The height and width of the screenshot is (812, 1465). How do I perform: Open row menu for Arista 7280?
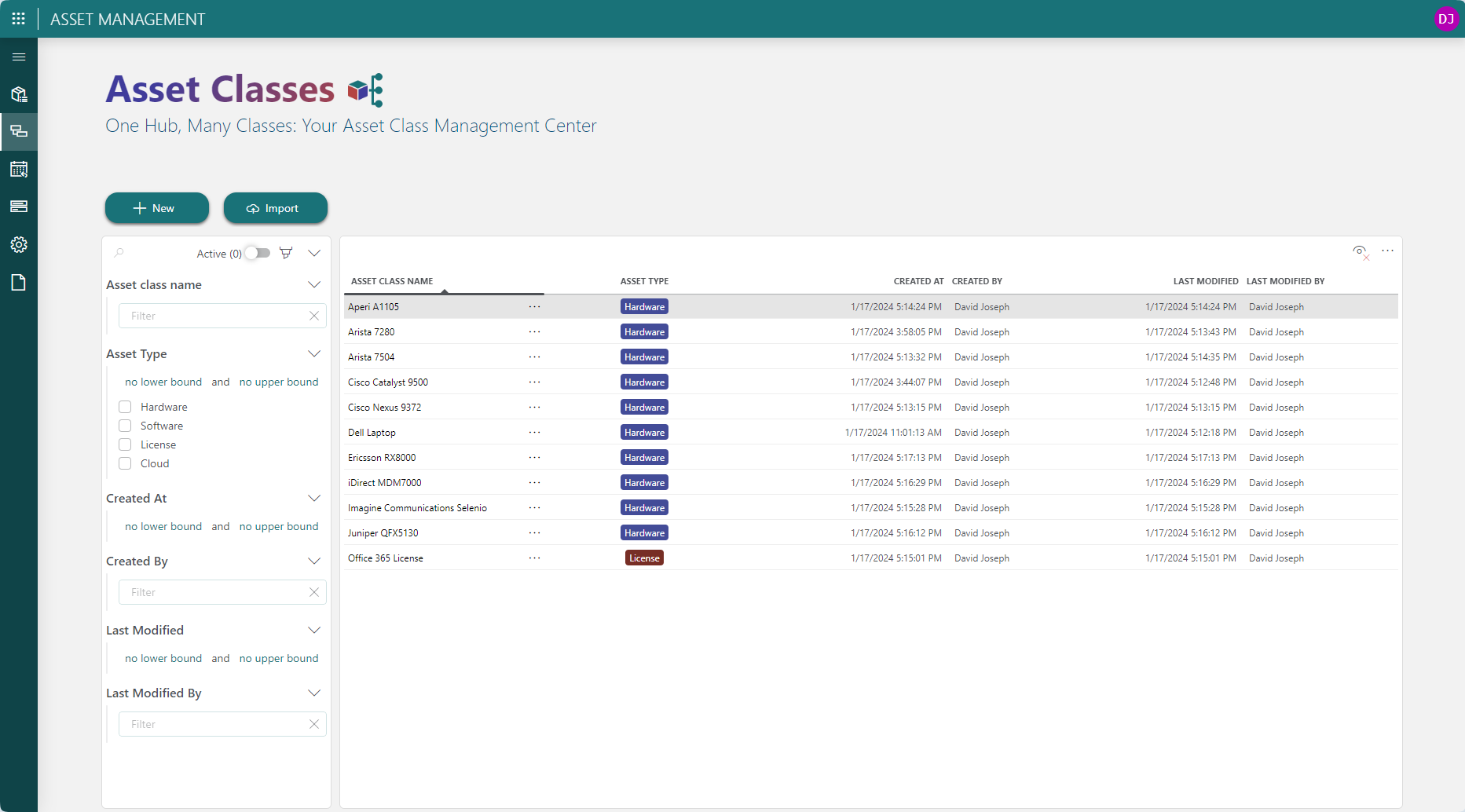click(x=534, y=331)
